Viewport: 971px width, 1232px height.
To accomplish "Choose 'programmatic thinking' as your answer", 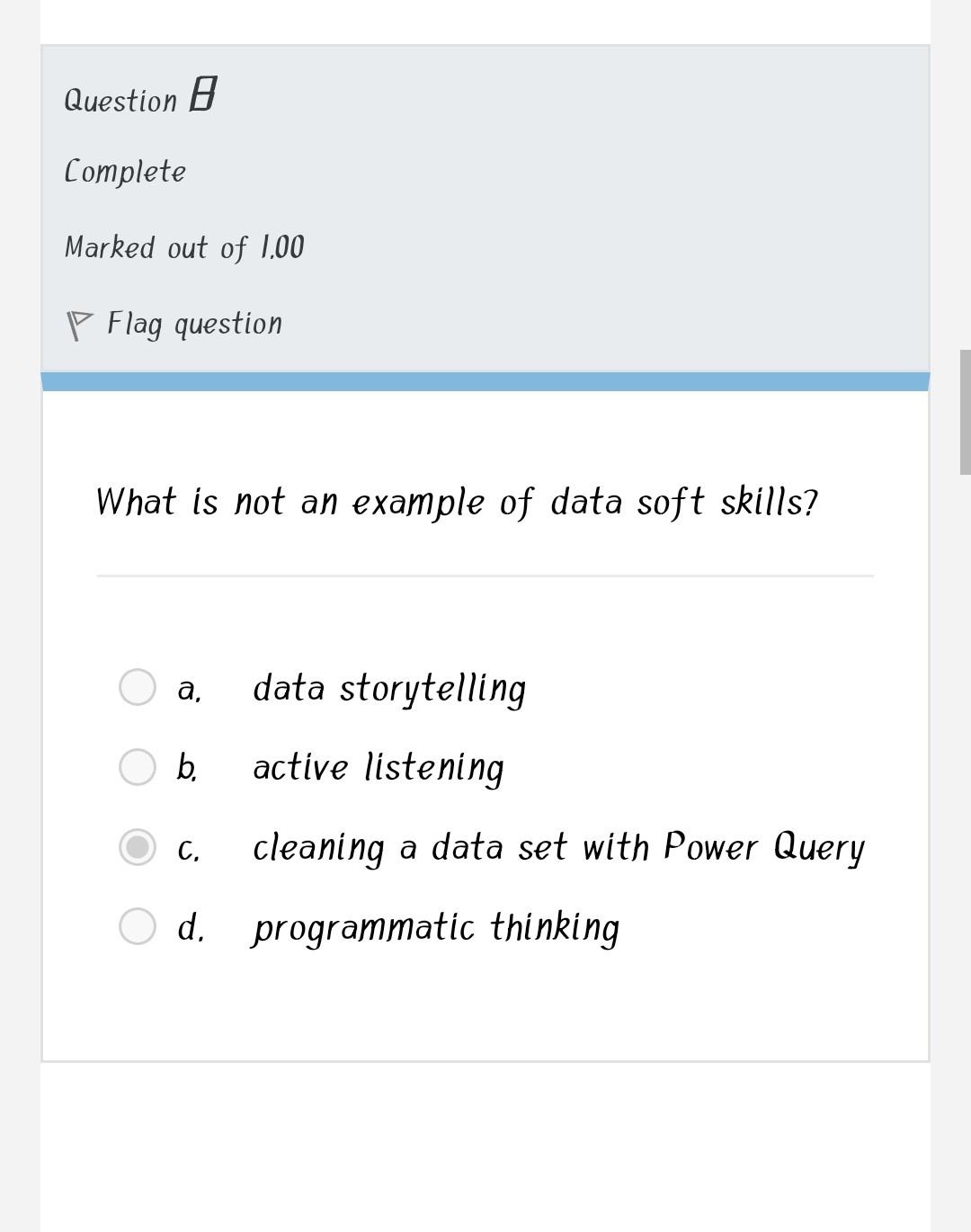I will [x=435, y=927].
